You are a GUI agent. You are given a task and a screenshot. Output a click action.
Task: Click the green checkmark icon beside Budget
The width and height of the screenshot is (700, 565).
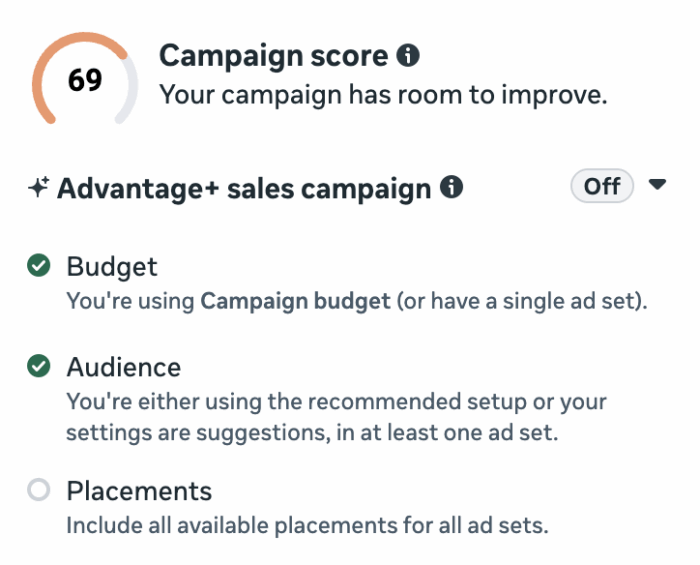click(39, 267)
